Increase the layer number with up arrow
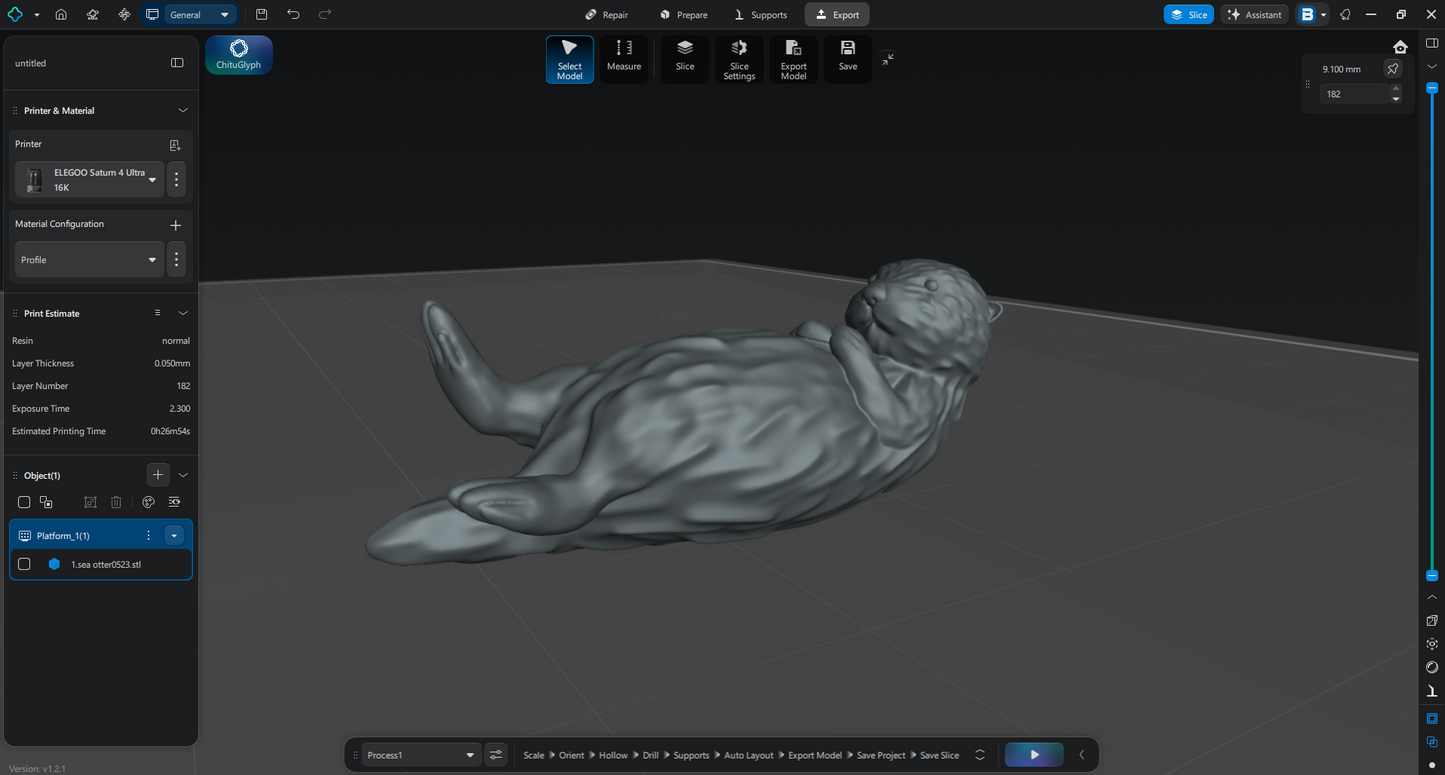This screenshot has width=1445, height=775. [x=1396, y=89]
